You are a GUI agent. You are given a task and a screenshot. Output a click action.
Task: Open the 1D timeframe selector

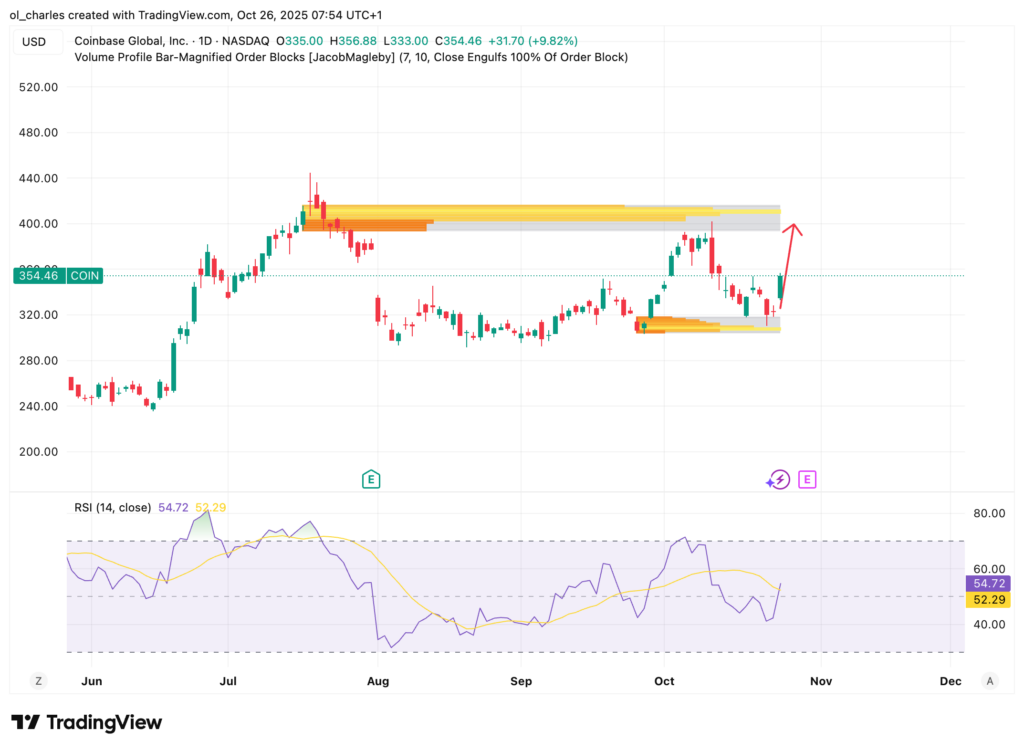[204, 41]
